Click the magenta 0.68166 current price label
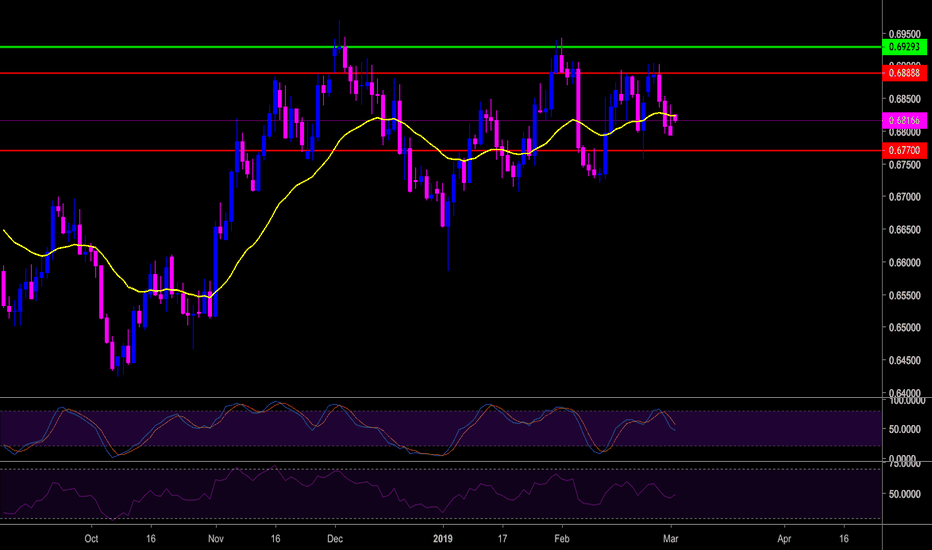The width and height of the screenshot is (932, 550). pyautogui.click(x=904, y=120)
